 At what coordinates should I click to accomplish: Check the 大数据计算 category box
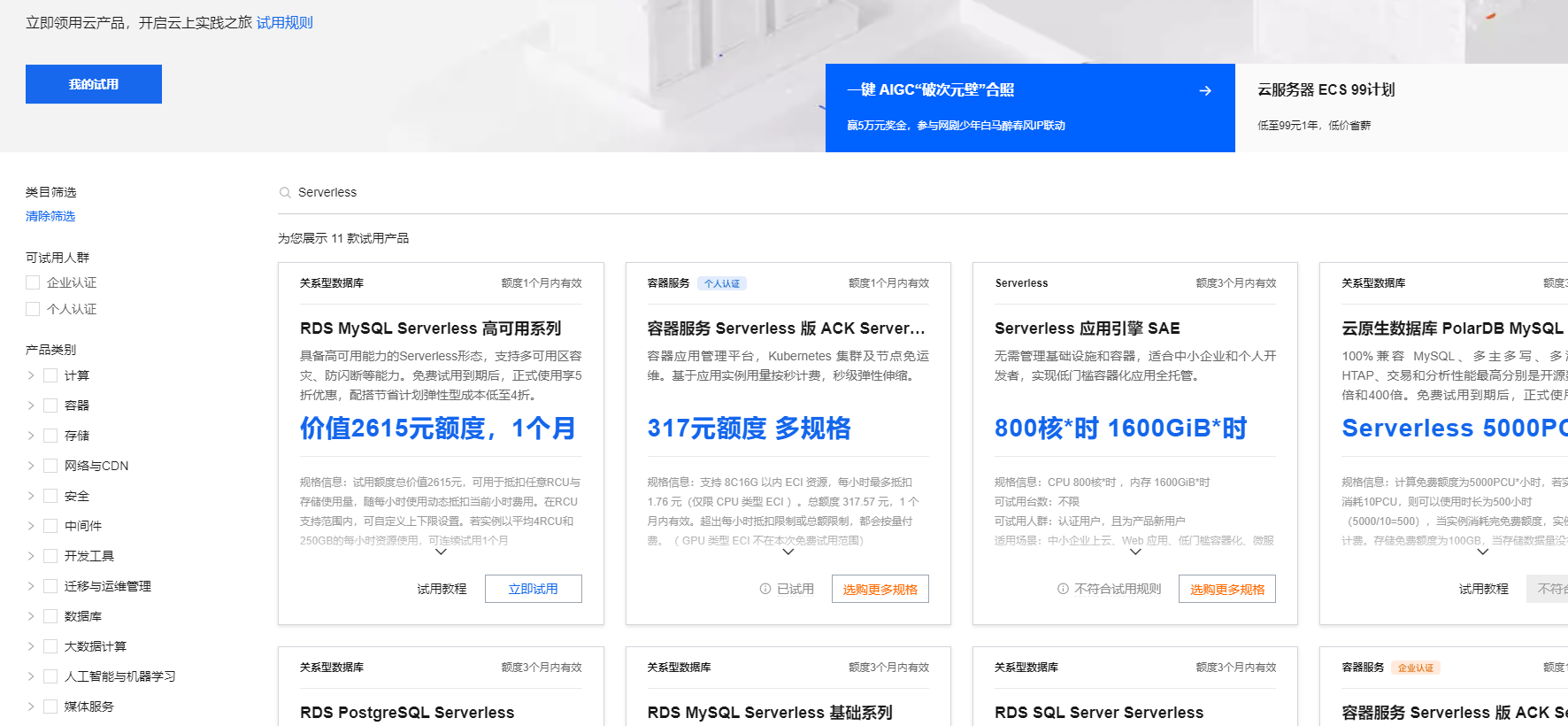[x=50, y=646]
